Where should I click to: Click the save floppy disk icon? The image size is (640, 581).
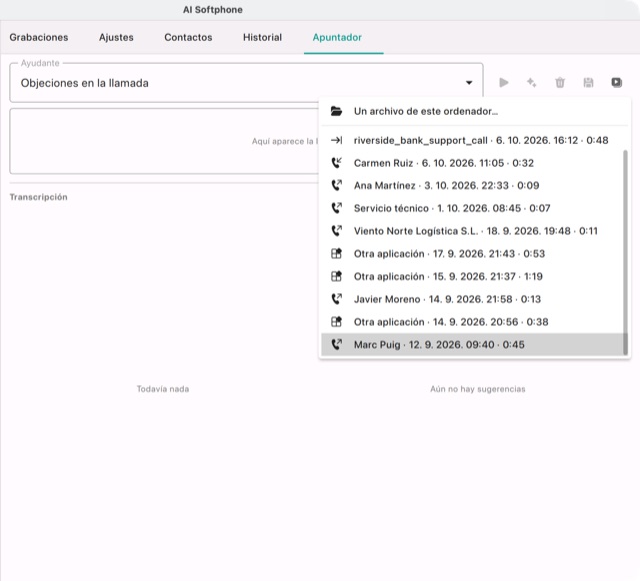point(588,82)
